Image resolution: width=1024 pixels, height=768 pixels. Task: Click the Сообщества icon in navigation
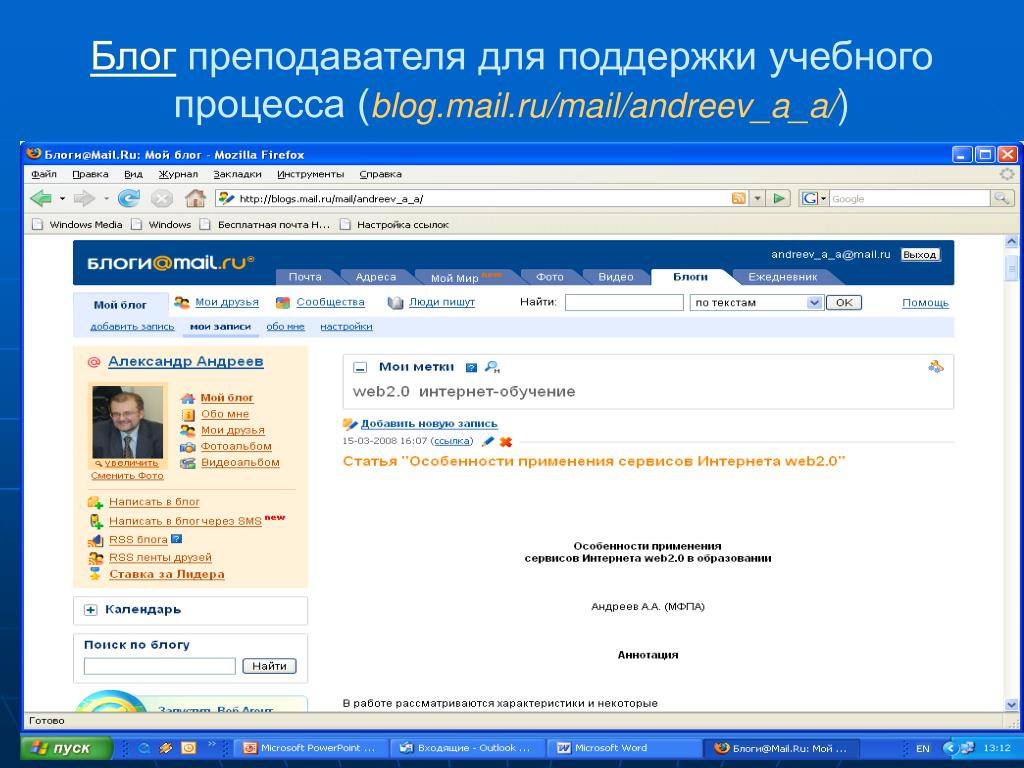pos(283,302)
